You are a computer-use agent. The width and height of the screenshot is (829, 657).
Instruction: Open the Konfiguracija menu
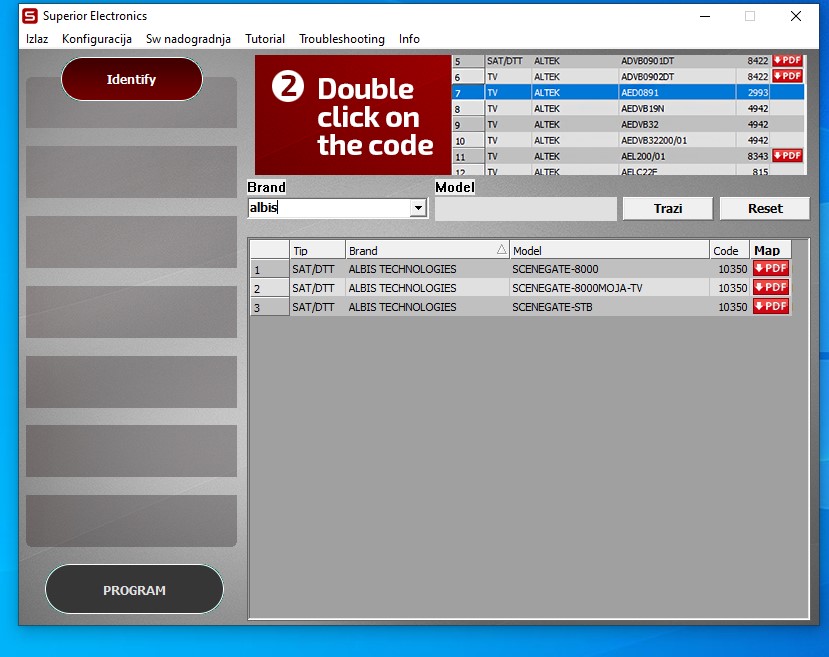click(97, 39)
